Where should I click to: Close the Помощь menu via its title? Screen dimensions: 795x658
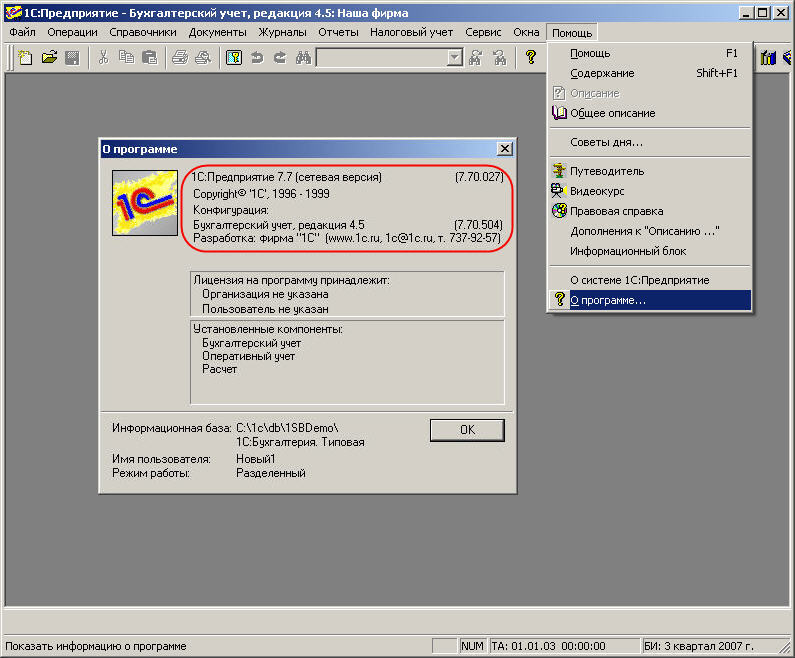point(572,32)
